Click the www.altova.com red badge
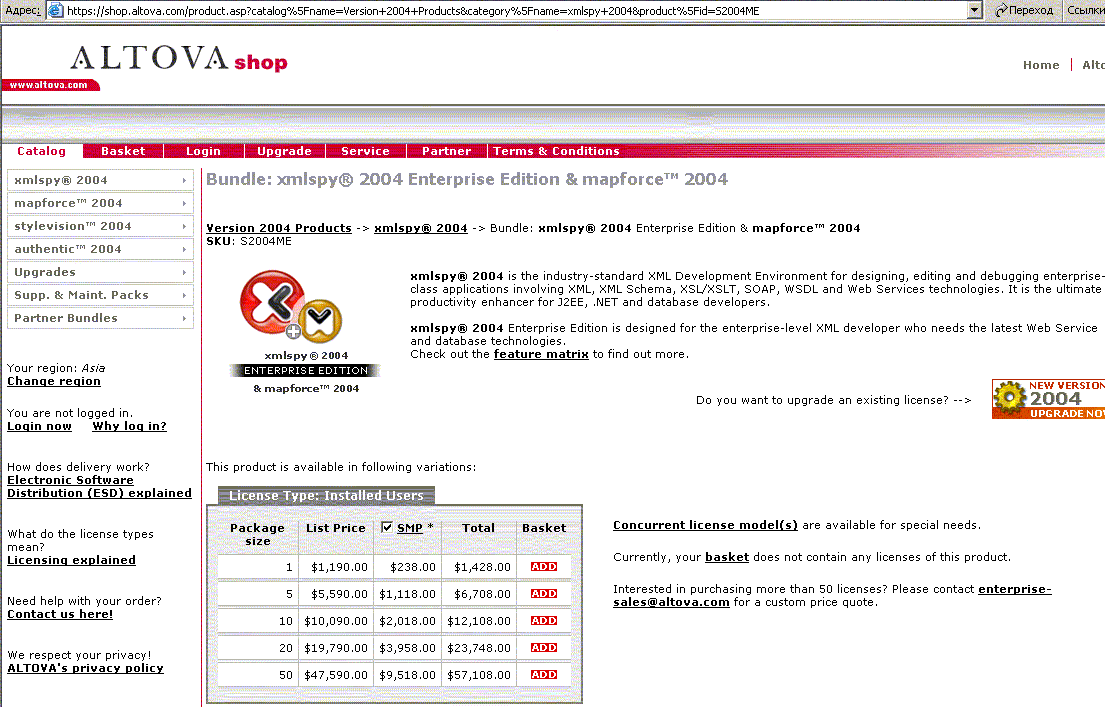The height and width of the screenshot is (707, 1105). [50, 85]
